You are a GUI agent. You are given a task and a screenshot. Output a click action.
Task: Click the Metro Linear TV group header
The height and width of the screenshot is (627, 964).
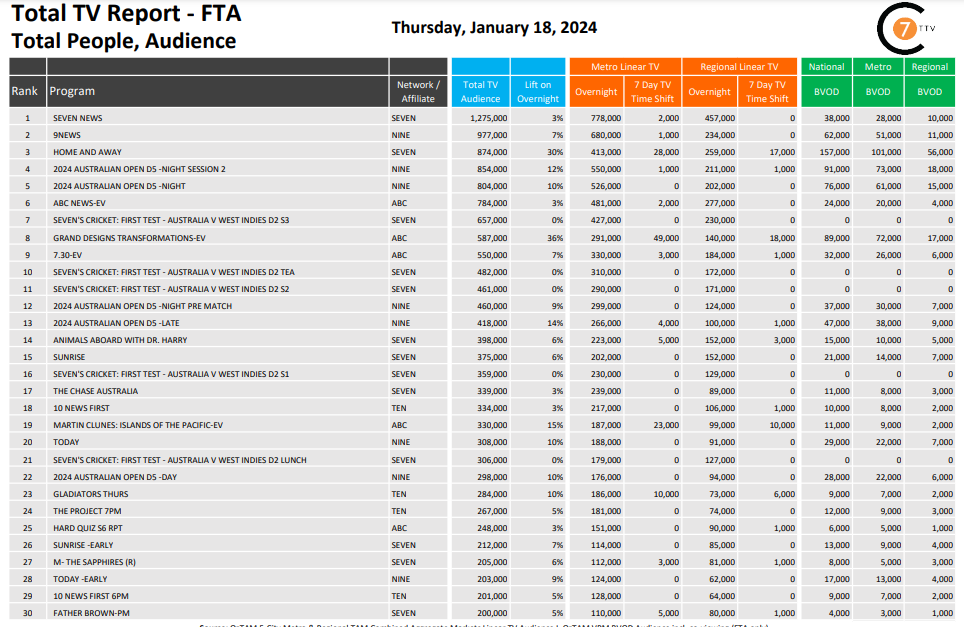625,66
